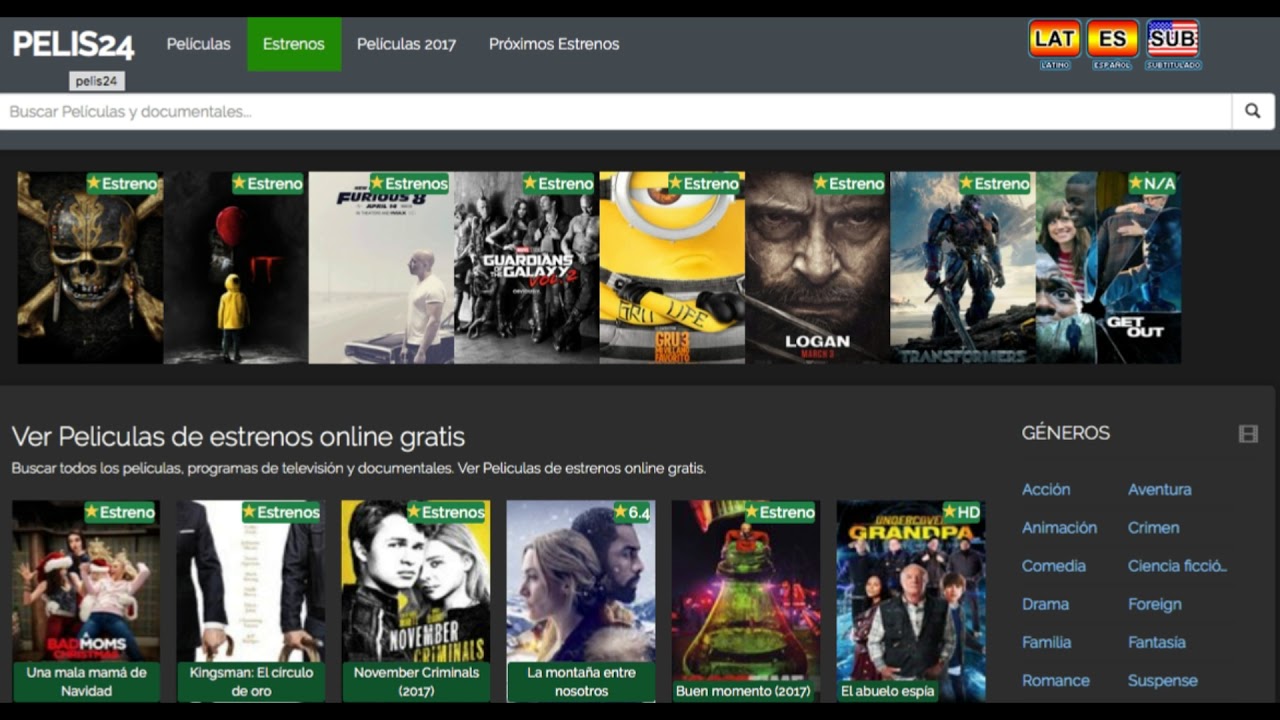
Task: Open the Logan movie poster
Action: click(x=818, y=267)
